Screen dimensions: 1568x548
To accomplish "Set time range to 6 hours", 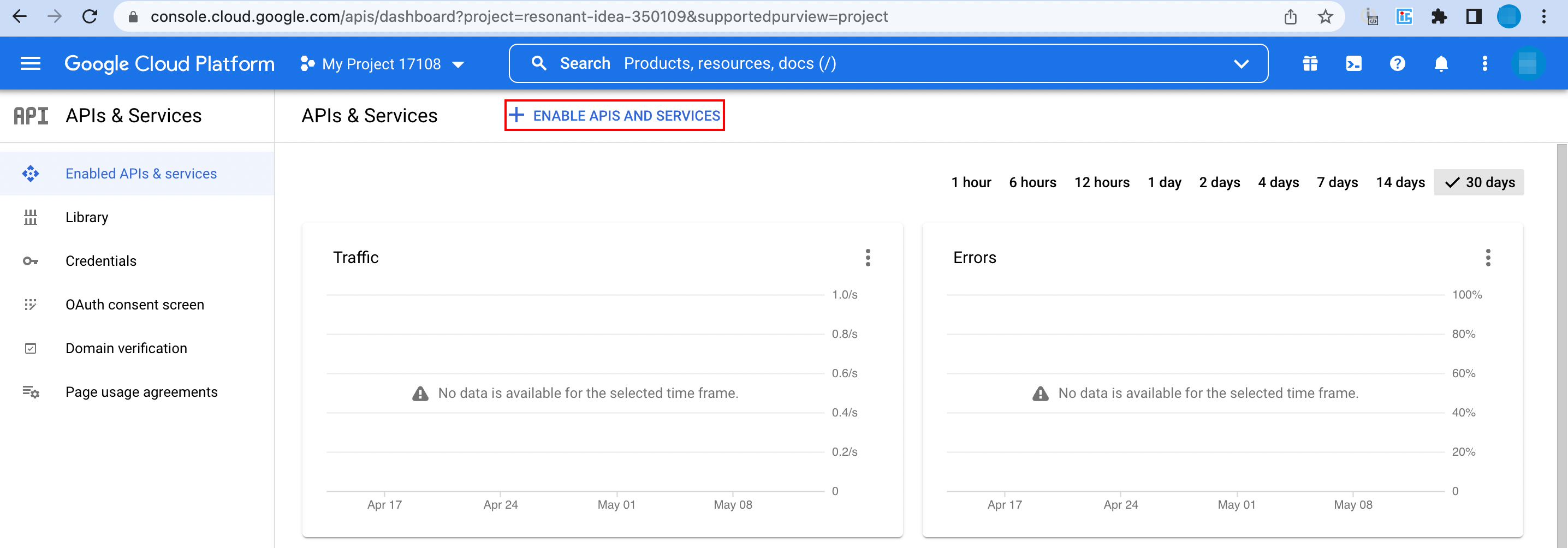I will click(x=1032, y=182).
